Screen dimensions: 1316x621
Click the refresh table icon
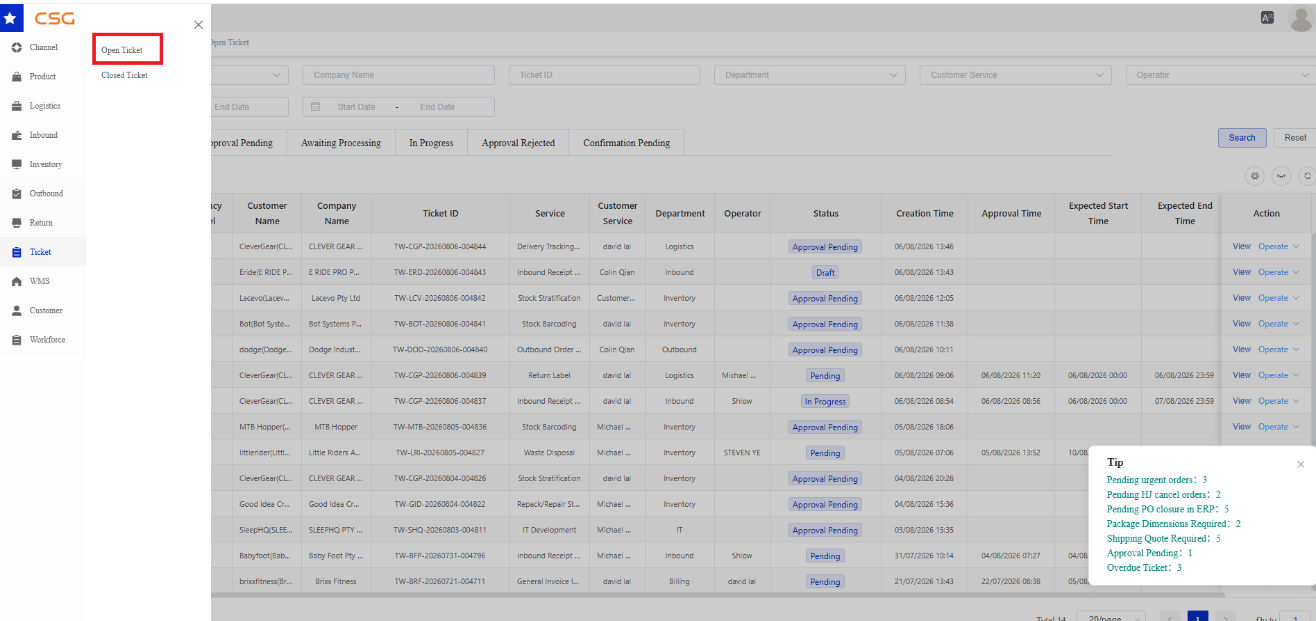tap(1307, 176)
